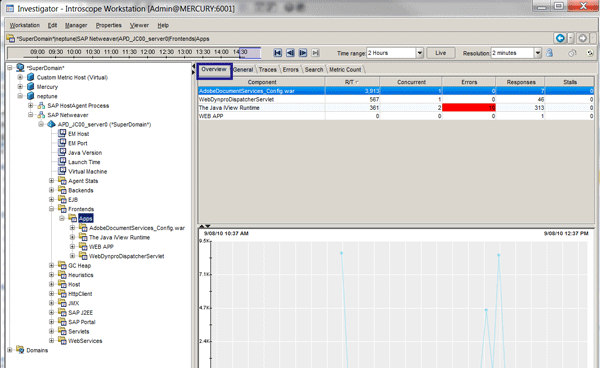Select The Java iView Runtime table row

396,108
